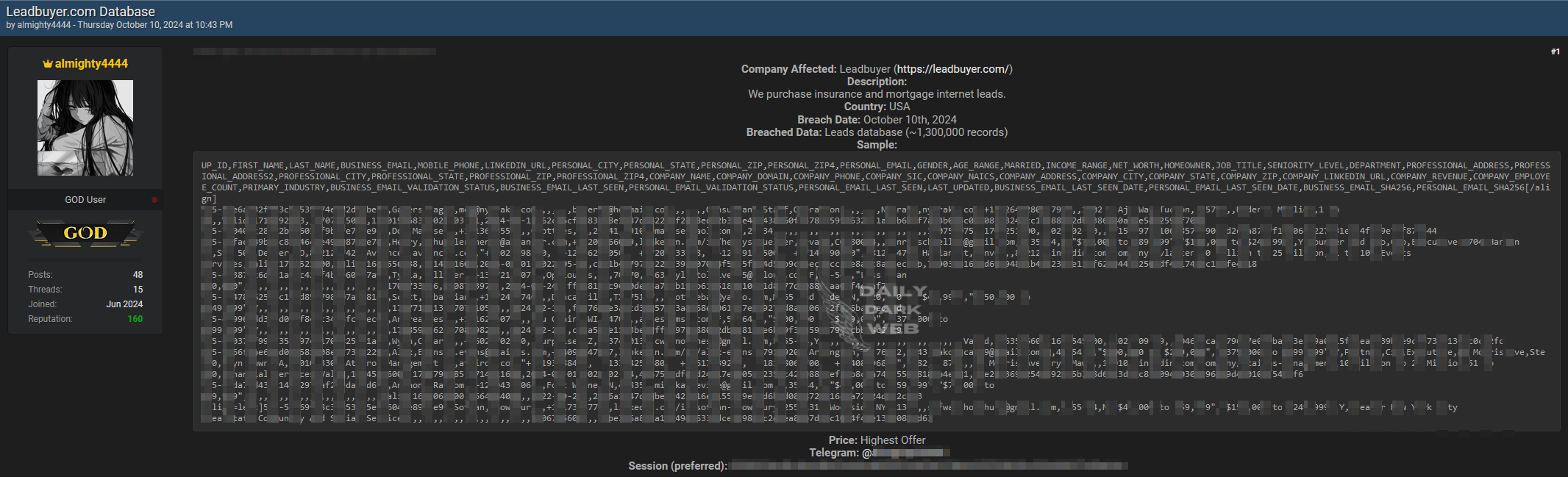This screenshot has height=477, width=1568.
Task: Select the GOD User title text
Action: click(85, 200)
